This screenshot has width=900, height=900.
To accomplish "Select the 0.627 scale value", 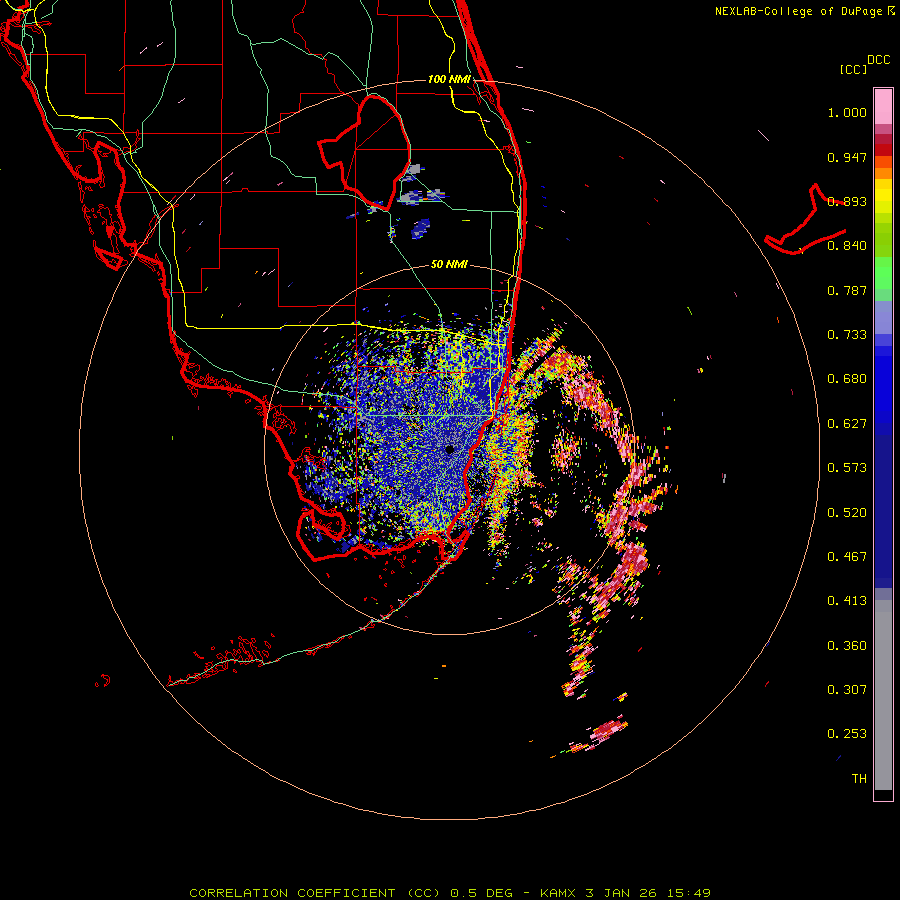I will [x=847, y=424].
